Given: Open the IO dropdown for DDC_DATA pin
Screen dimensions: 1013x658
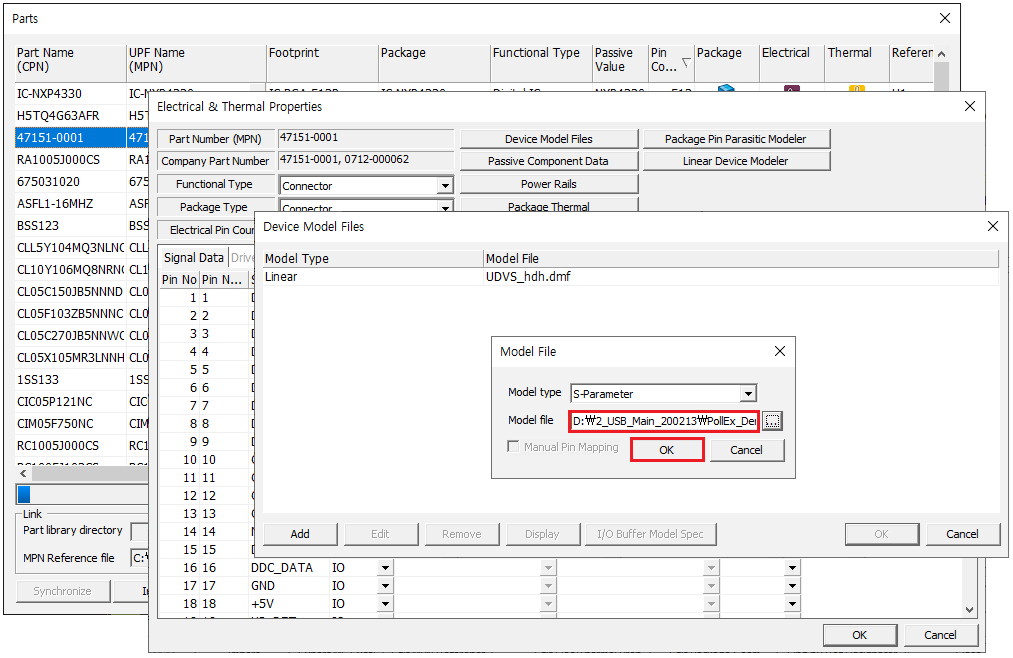Looking at the screenshot, I should pyautogui.click(x=385, y=568).
